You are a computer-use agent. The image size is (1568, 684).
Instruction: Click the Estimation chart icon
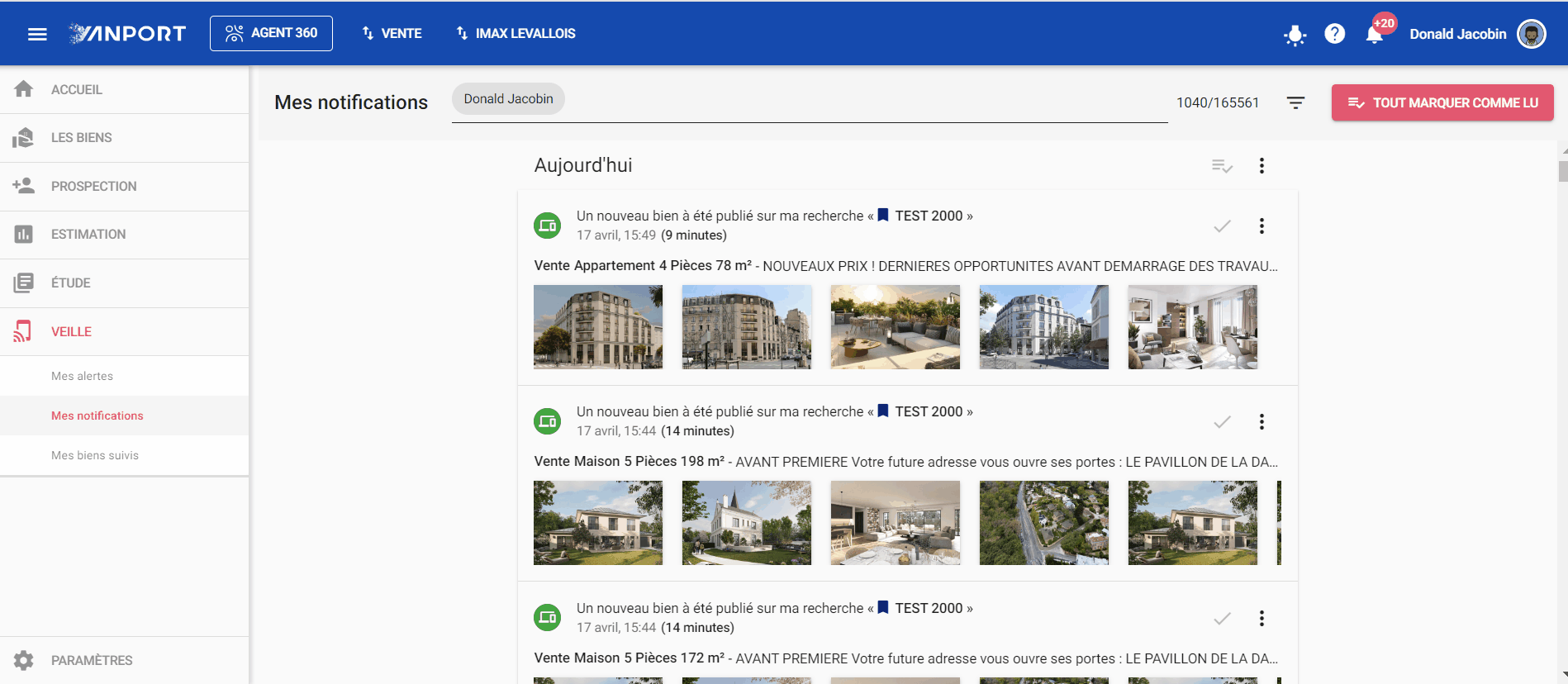pos(23,234)
